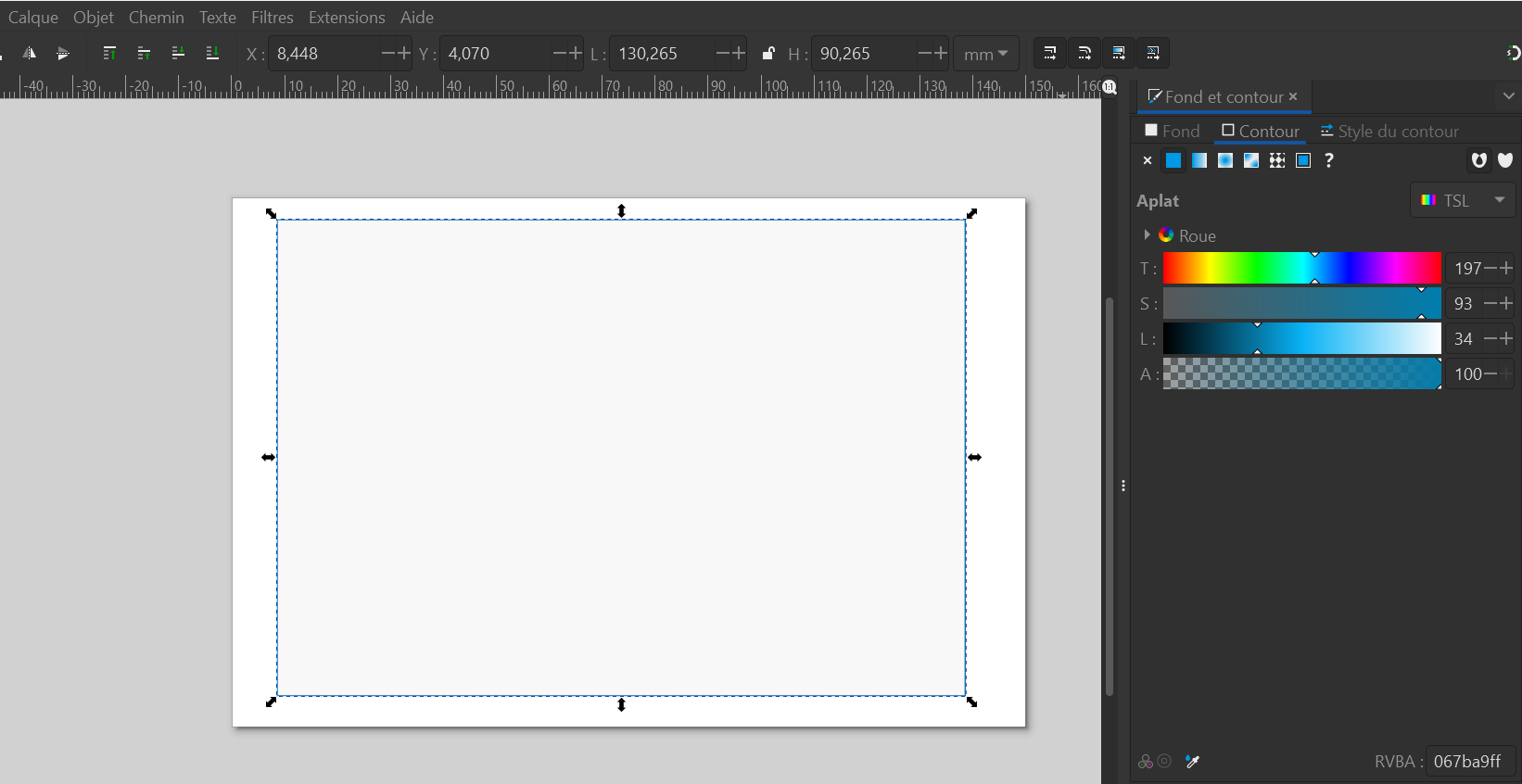
Task: Toggle move gradients with object
Action: pos(1118,54)
